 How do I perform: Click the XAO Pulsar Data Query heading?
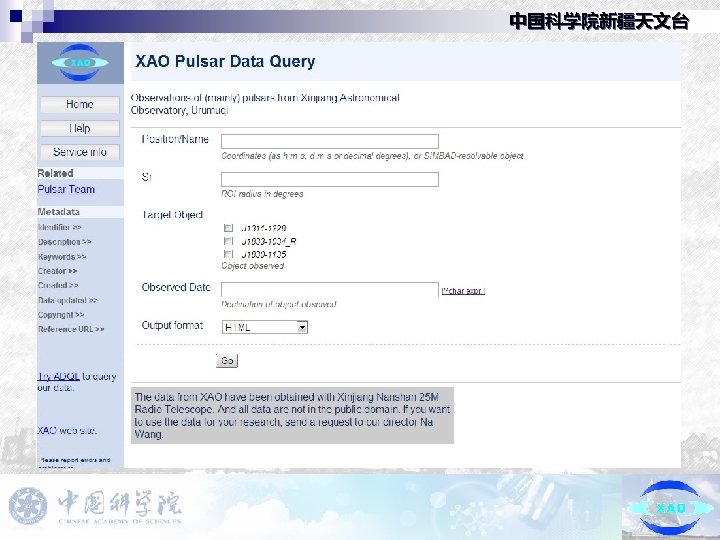click(x=225, y=61)
